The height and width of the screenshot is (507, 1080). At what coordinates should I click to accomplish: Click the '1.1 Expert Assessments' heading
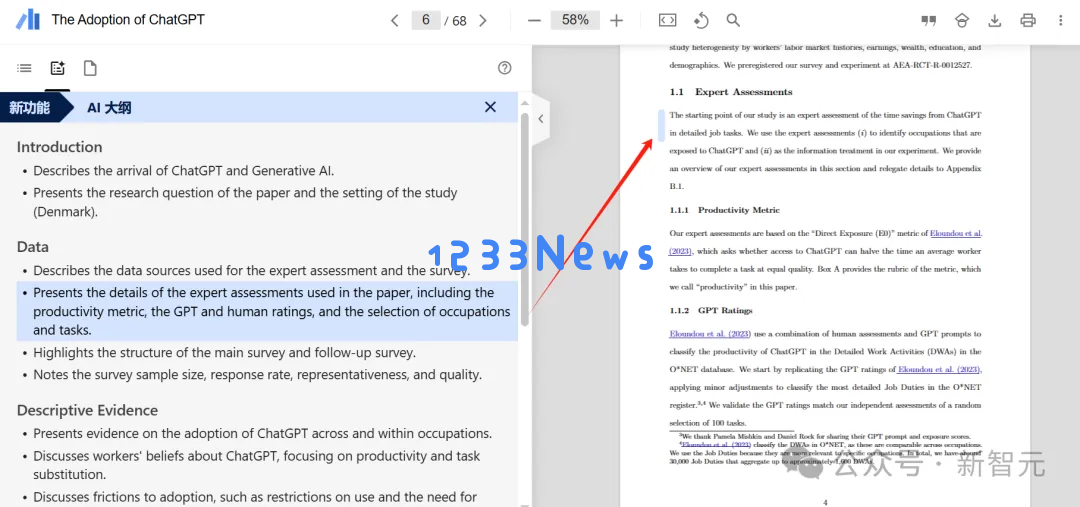tap(731, 92)
